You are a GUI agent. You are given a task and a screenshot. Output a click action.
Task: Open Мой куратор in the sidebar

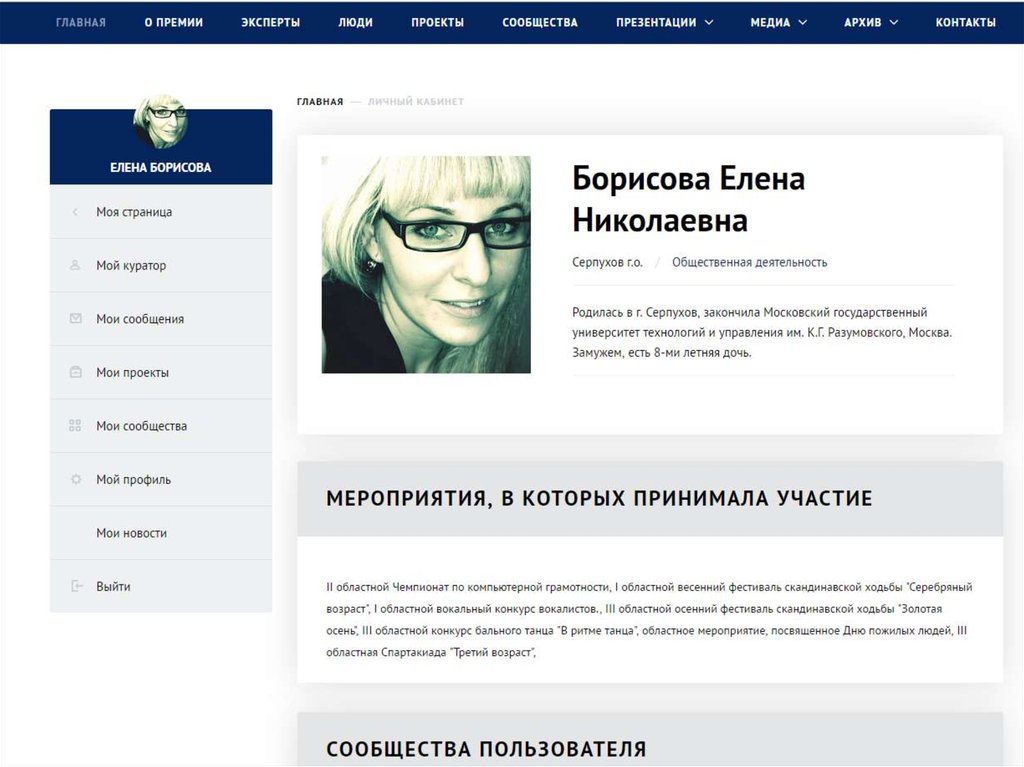click(161, 265)
